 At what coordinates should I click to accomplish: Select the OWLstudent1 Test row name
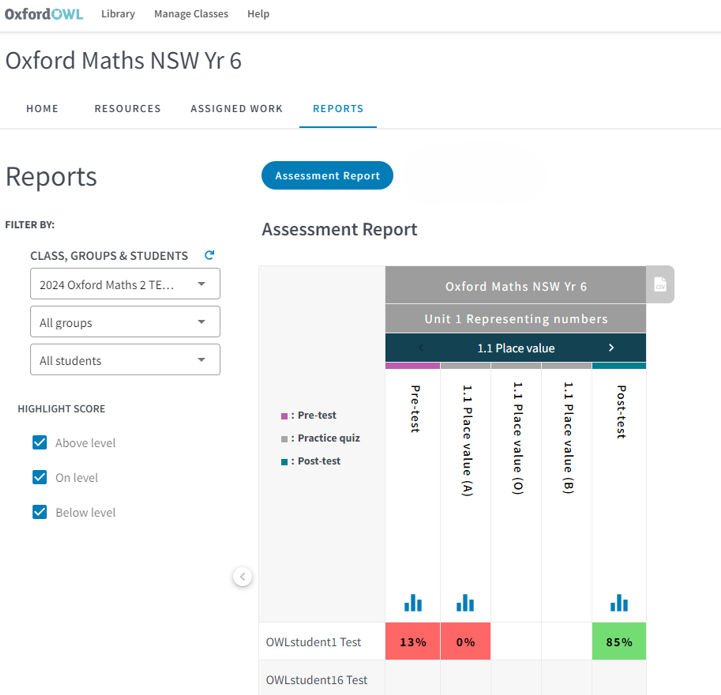point(313,642)
